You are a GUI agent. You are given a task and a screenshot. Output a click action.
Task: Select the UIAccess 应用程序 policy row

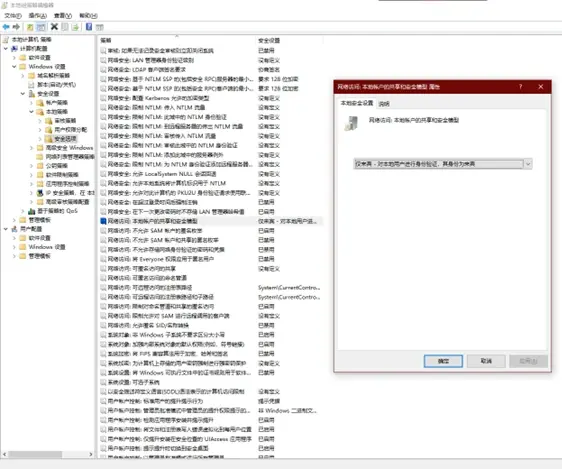pos(211,439)
